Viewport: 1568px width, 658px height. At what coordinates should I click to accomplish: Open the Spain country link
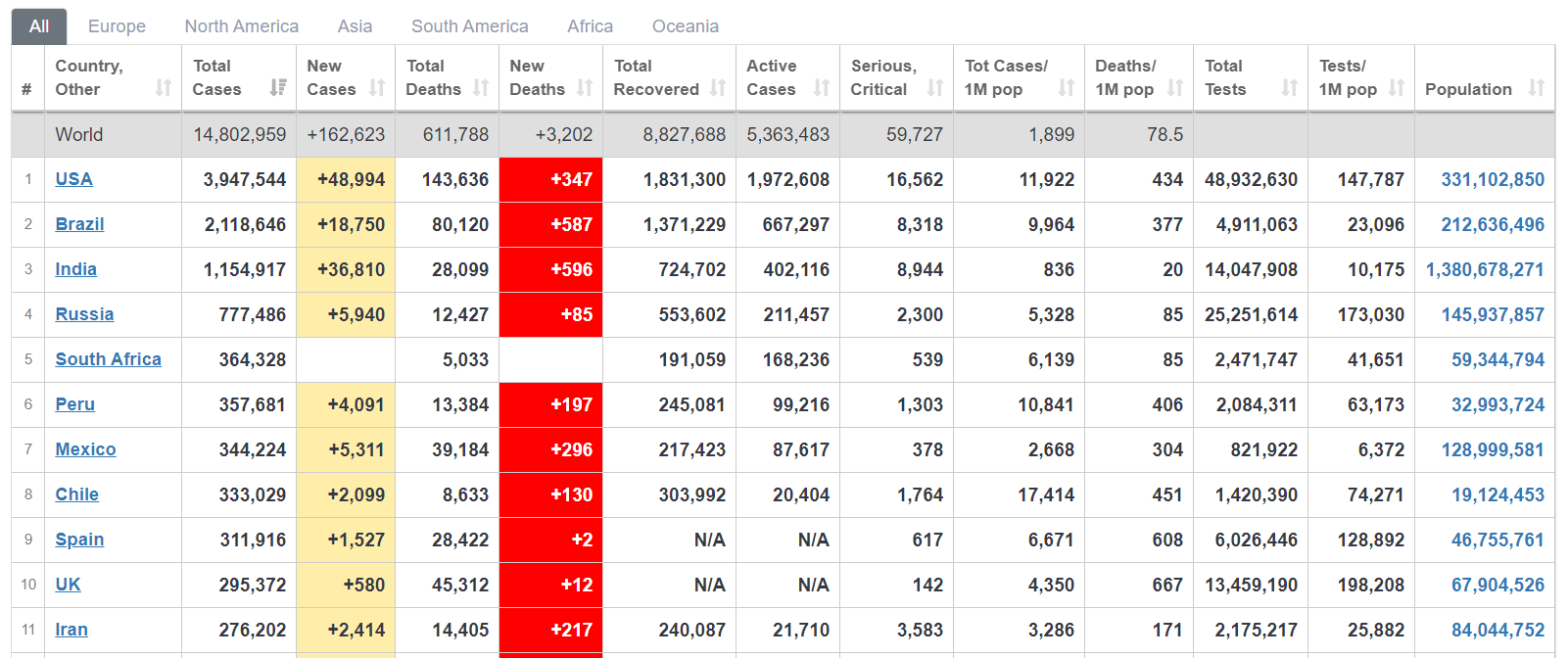point(79,540)
